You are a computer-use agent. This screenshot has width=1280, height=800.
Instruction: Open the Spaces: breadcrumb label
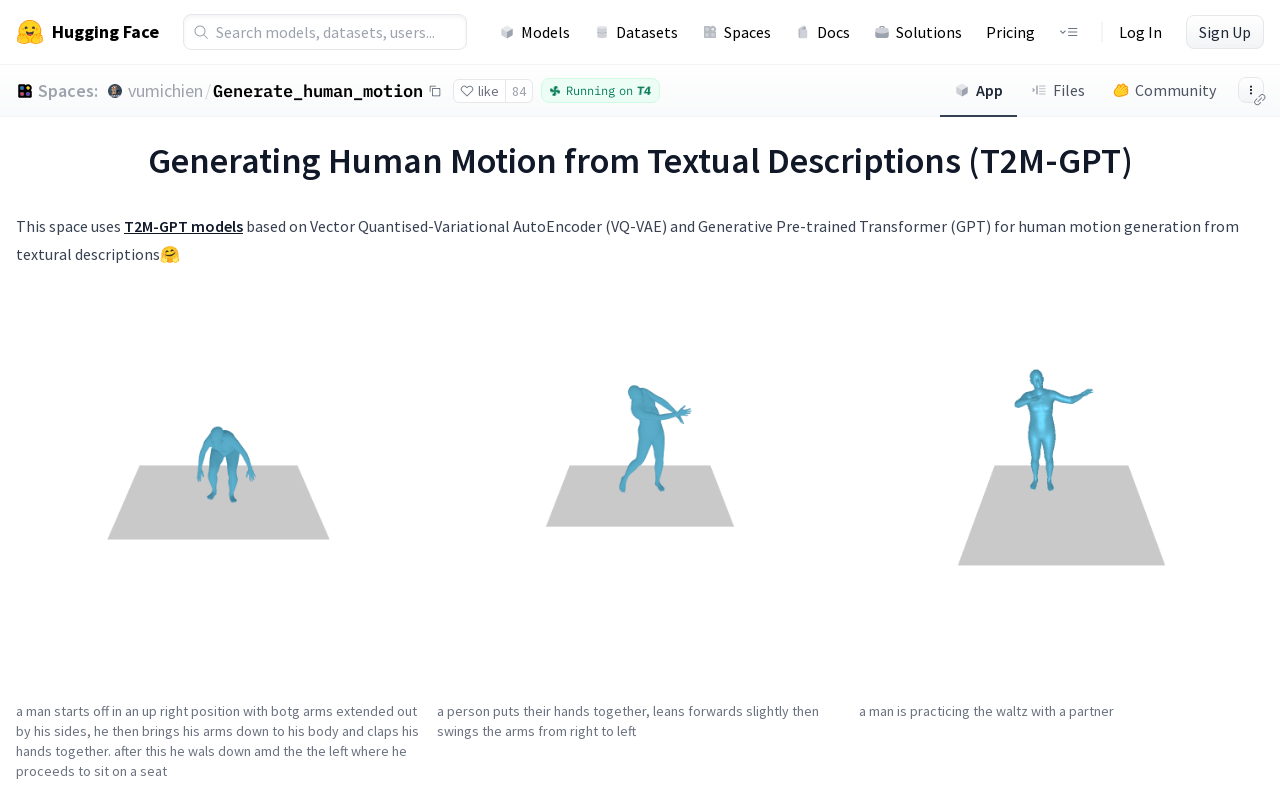pyautogui.click(x=68, y=91)
